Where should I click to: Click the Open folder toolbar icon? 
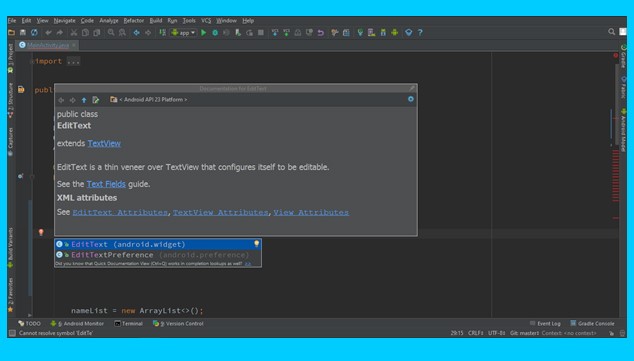coord(11,32)
